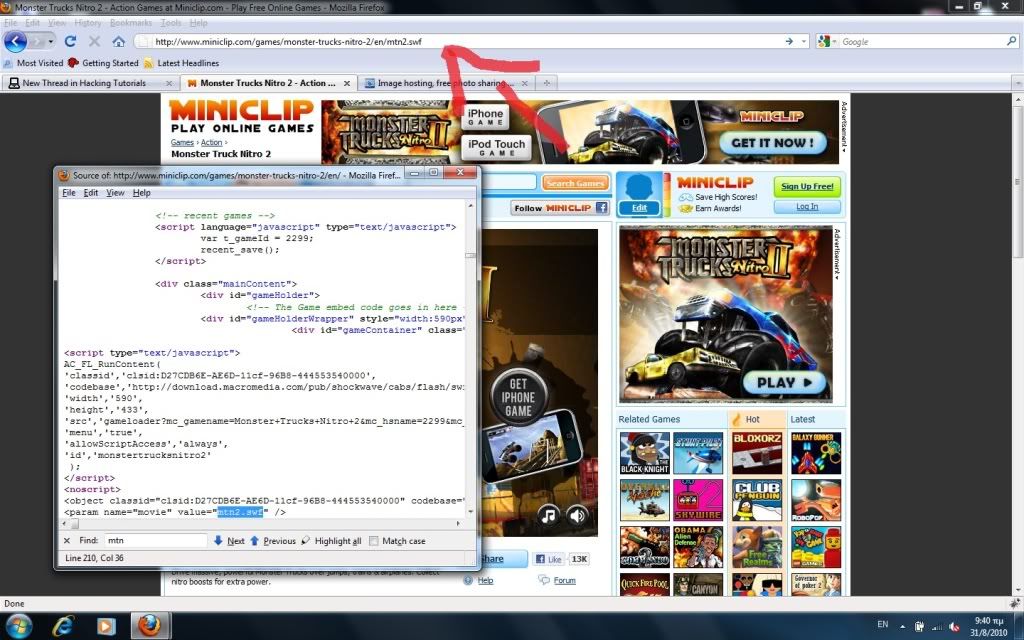Click the source window horizontal scrollbar

tap(263, 524)
